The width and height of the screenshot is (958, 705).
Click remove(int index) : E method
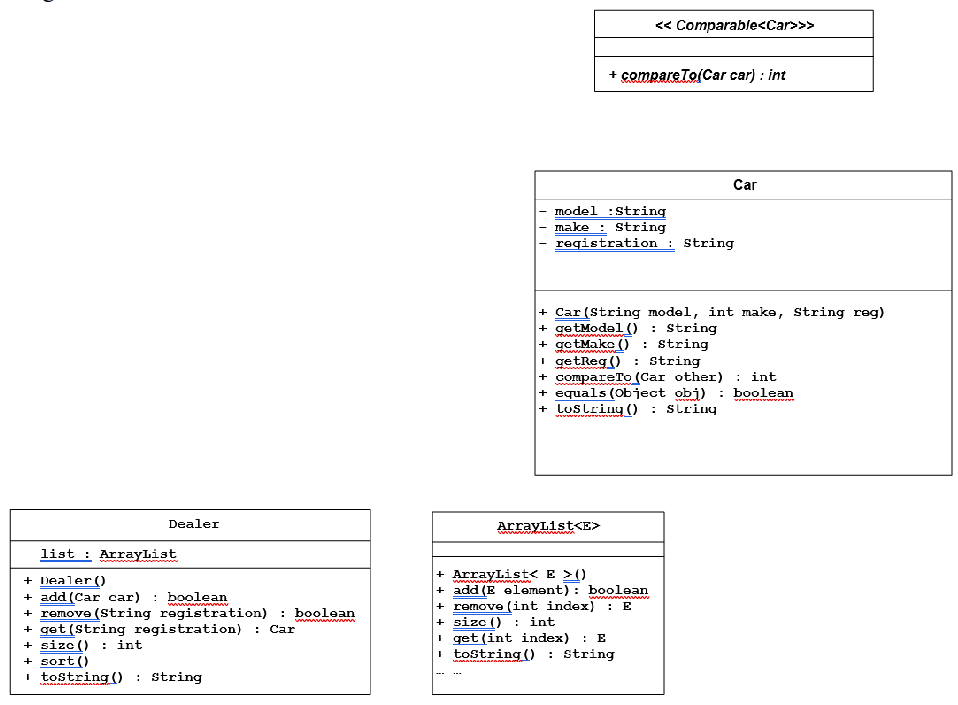tap(534, 605)
